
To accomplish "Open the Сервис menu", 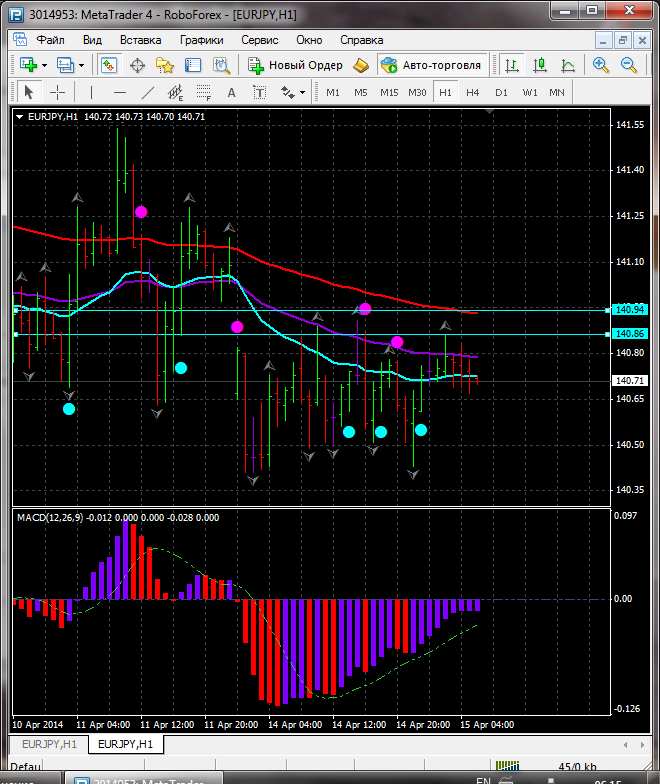I will (260, 40).
